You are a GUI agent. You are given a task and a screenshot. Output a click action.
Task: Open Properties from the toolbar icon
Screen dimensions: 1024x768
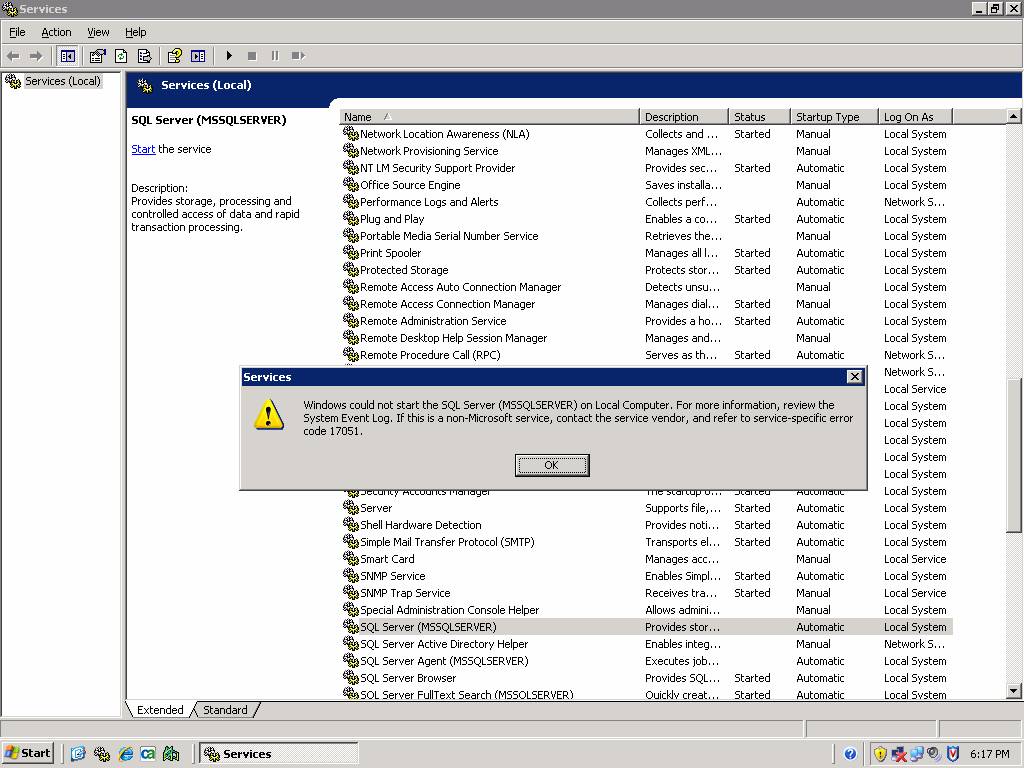(x=97, y=56)
